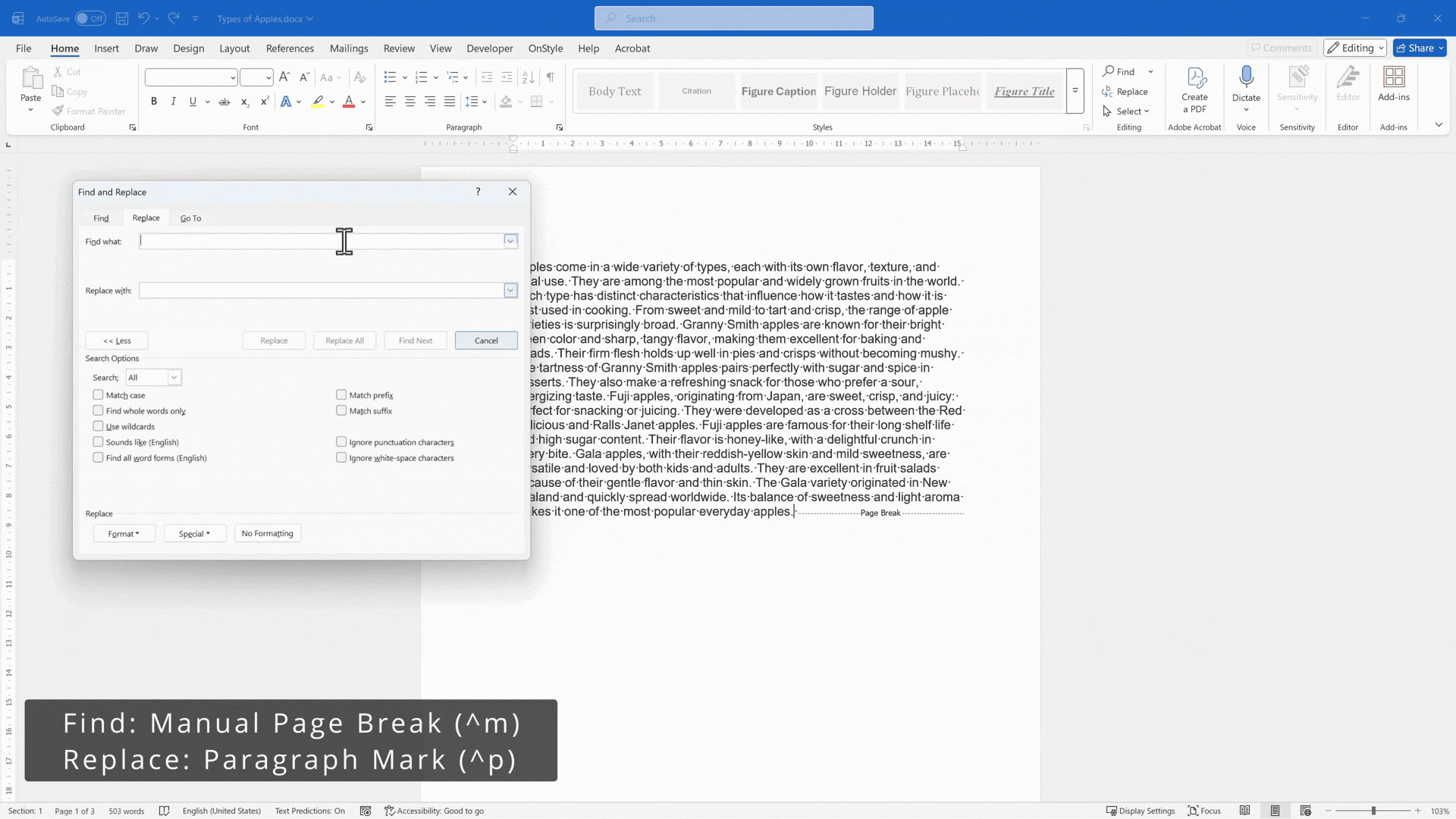Align text right
This screenshot has height=819, width=1456.
point(430,102)
